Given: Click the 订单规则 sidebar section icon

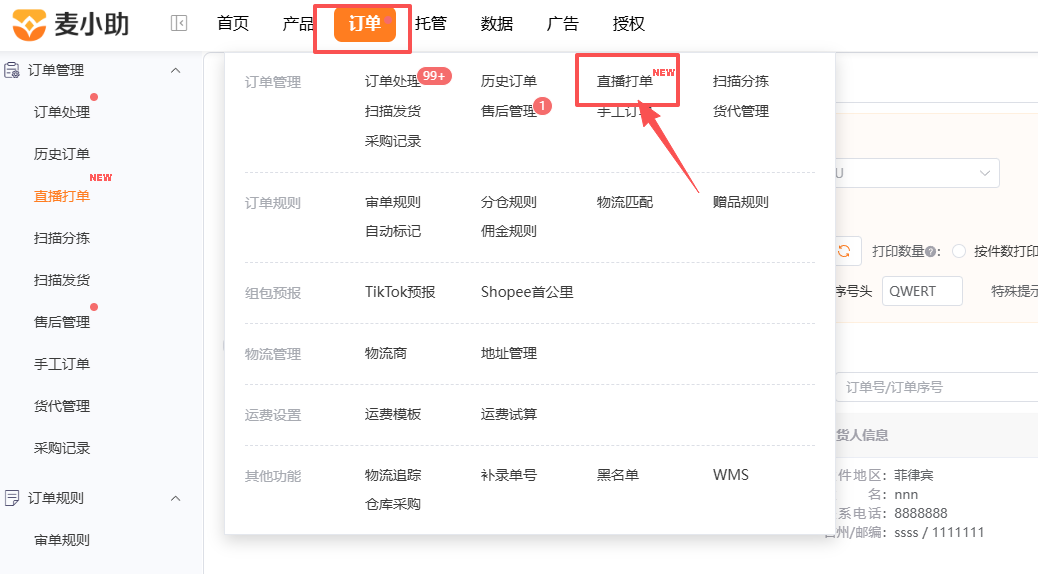Looking at the screenshot, I should point(12,498).
